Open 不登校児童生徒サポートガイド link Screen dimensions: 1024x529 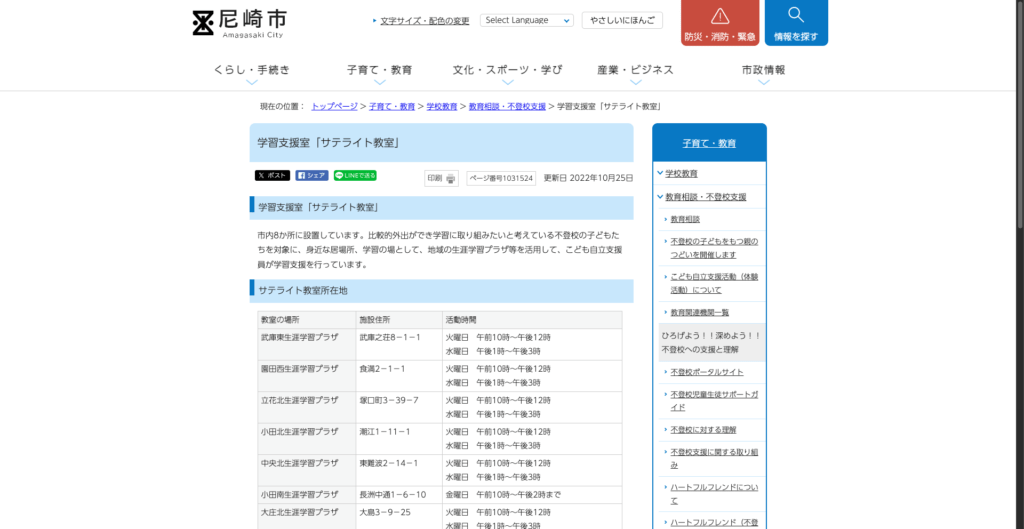tap(714, 401)
